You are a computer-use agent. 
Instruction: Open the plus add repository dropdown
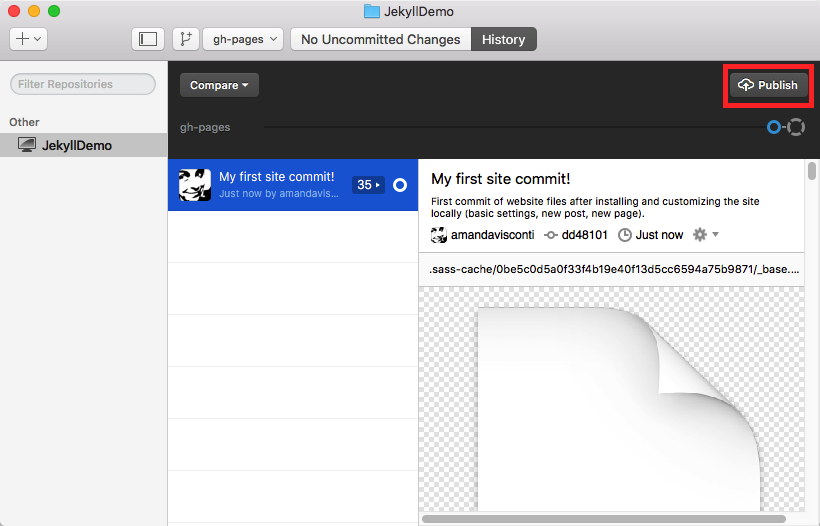click(28, 39)
